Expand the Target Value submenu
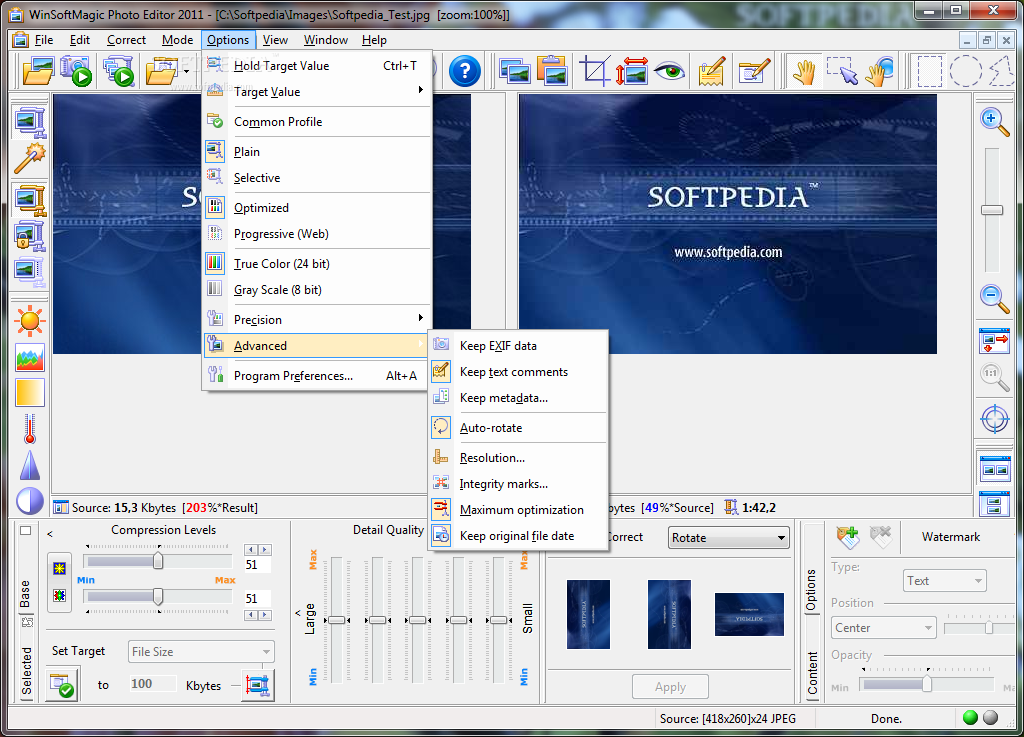This screenshot has height=737, width=1024. click(x=316, y=92)
